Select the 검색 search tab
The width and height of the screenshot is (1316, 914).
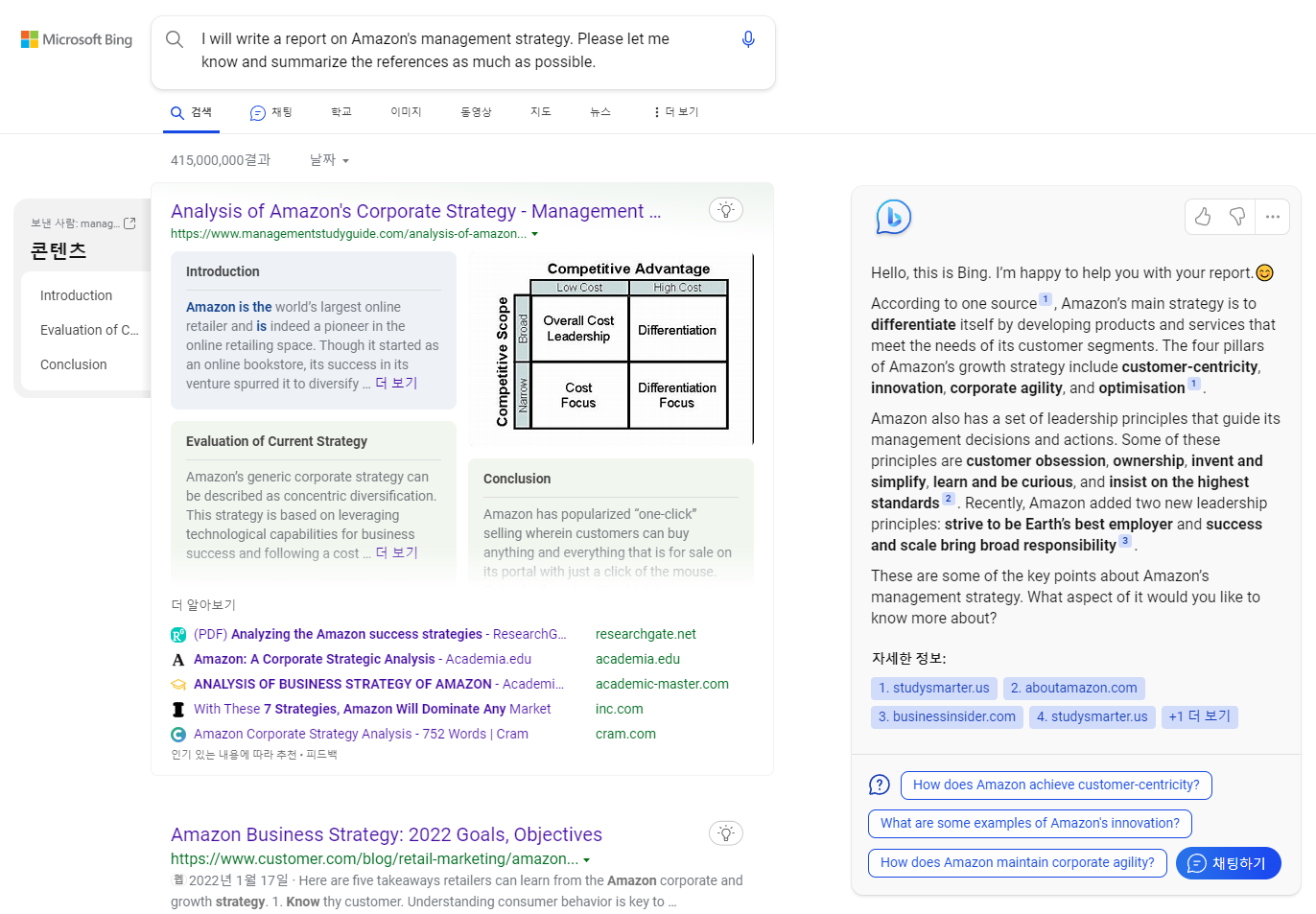(191, 112)
